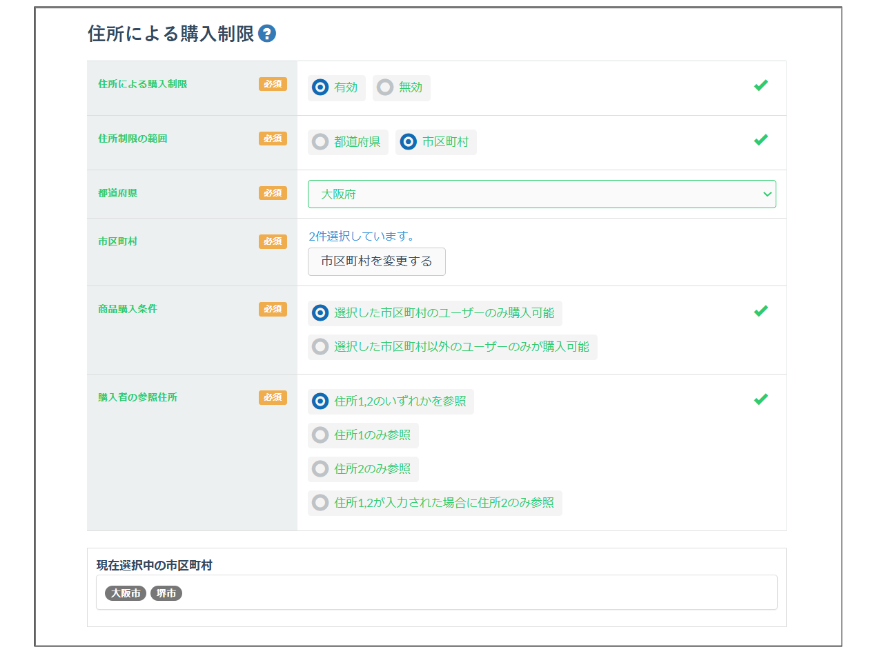Screen dimensions: 879x654
Task: Select 有効 radio button
Action: pos(320,88)
